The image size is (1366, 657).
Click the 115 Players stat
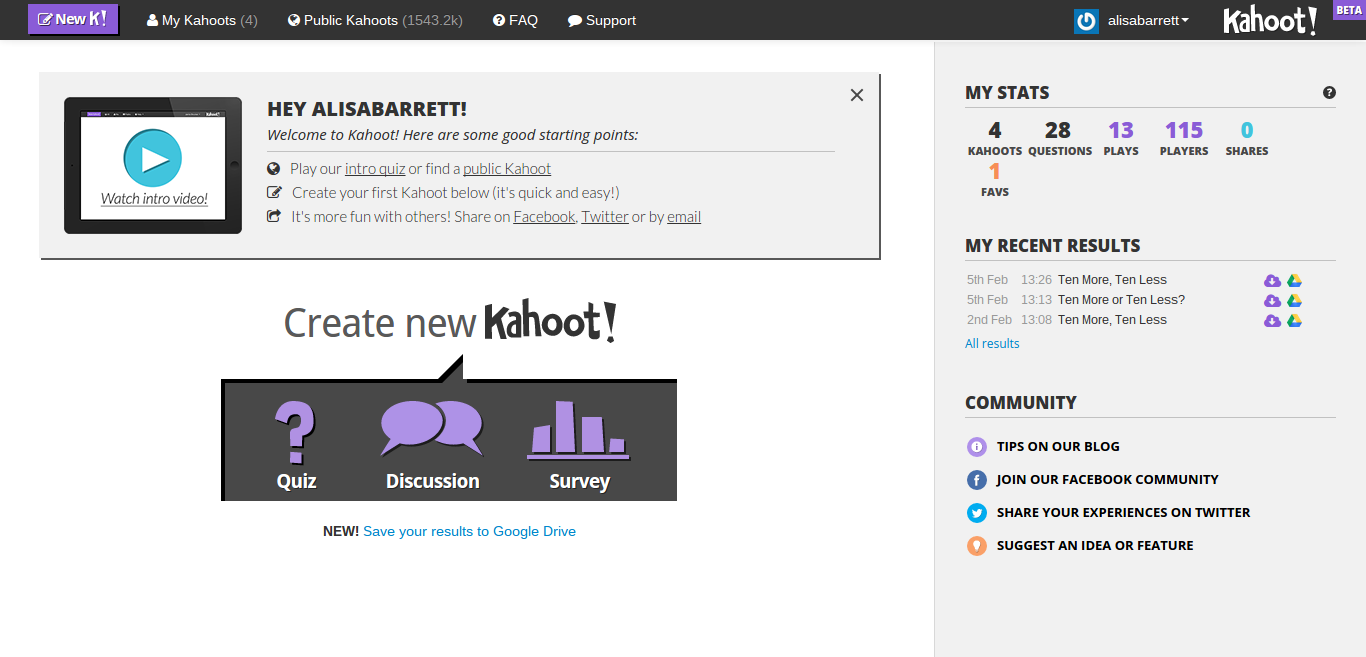pyautogui.click(x=1184, y=138)
